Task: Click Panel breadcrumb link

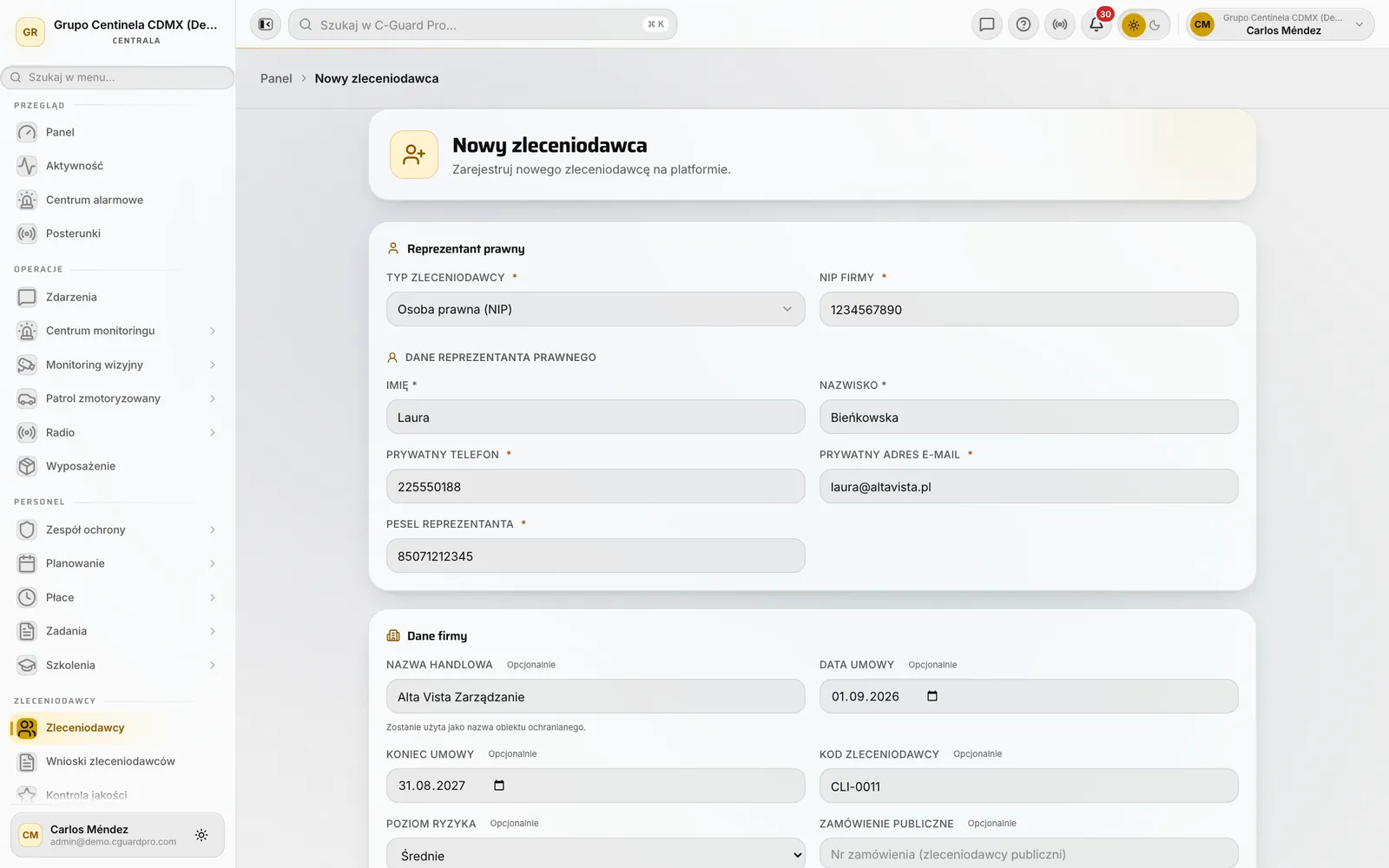Action: tap(276, 78)
